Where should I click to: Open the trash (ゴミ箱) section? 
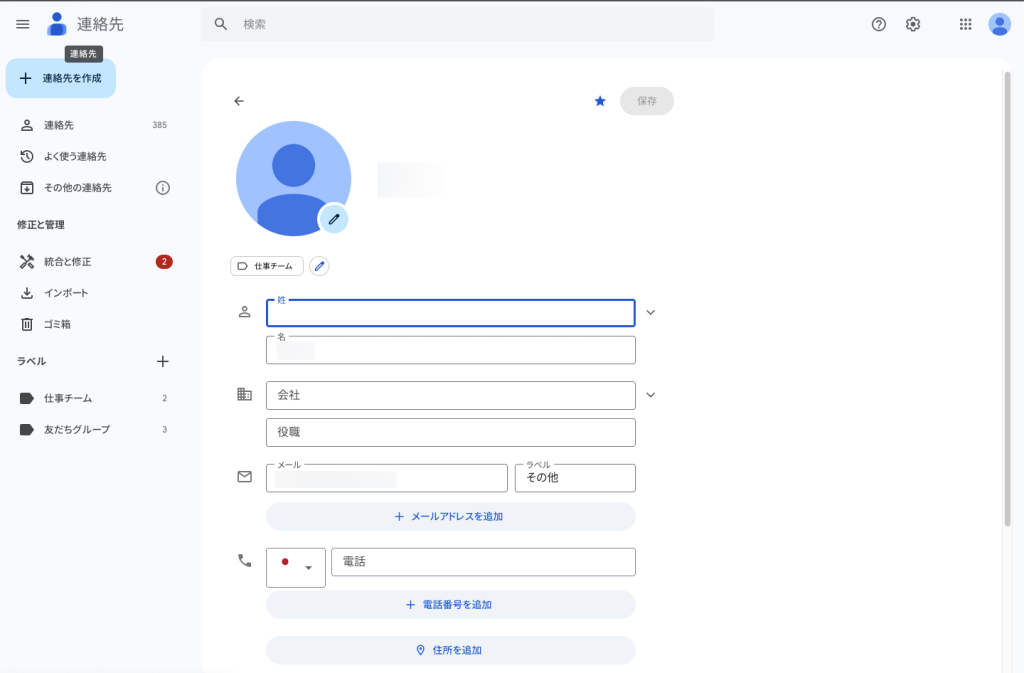tap(57, 324)
